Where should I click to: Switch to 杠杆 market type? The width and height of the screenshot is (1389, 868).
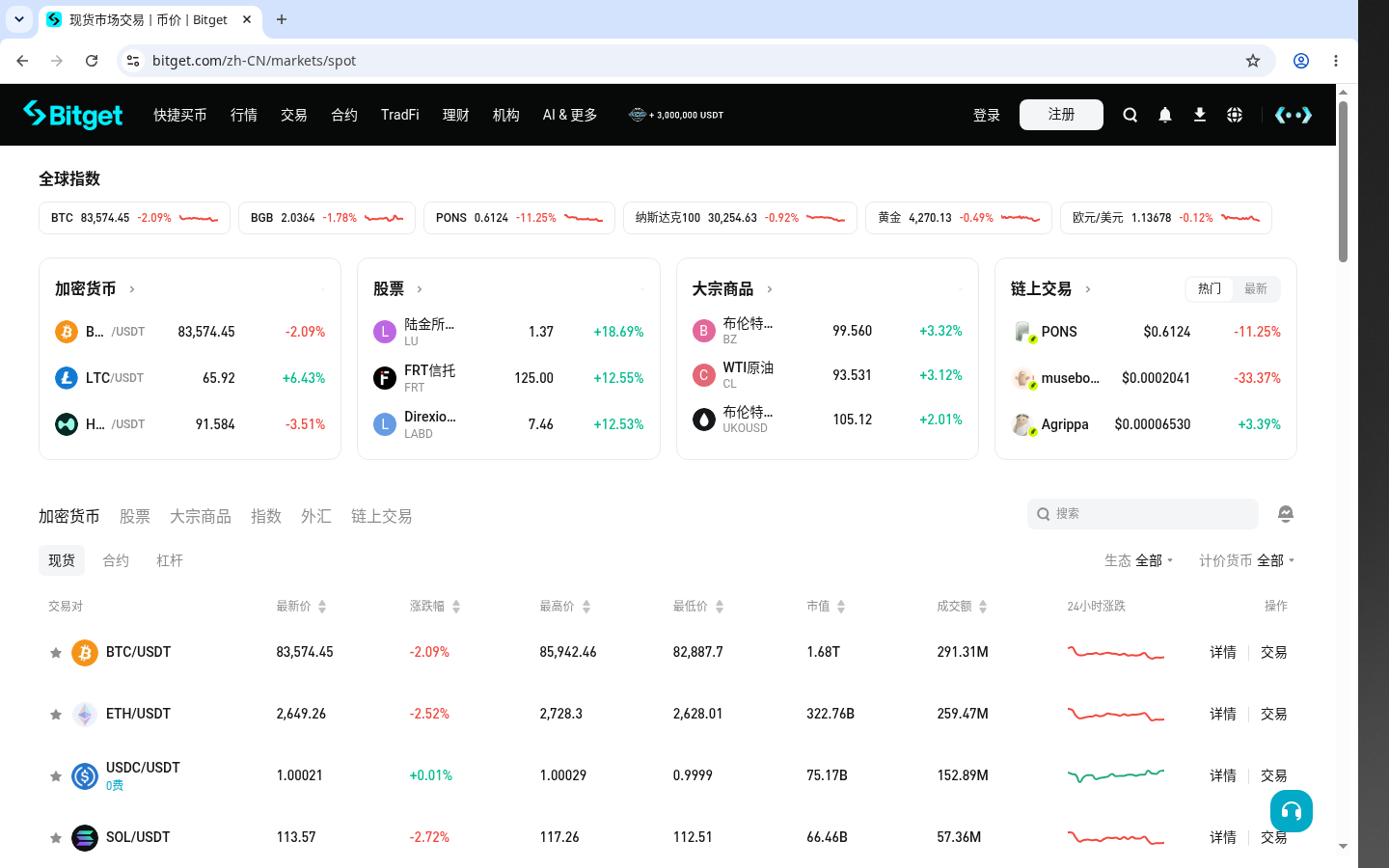pyautogui.click(x=170, y=560)
